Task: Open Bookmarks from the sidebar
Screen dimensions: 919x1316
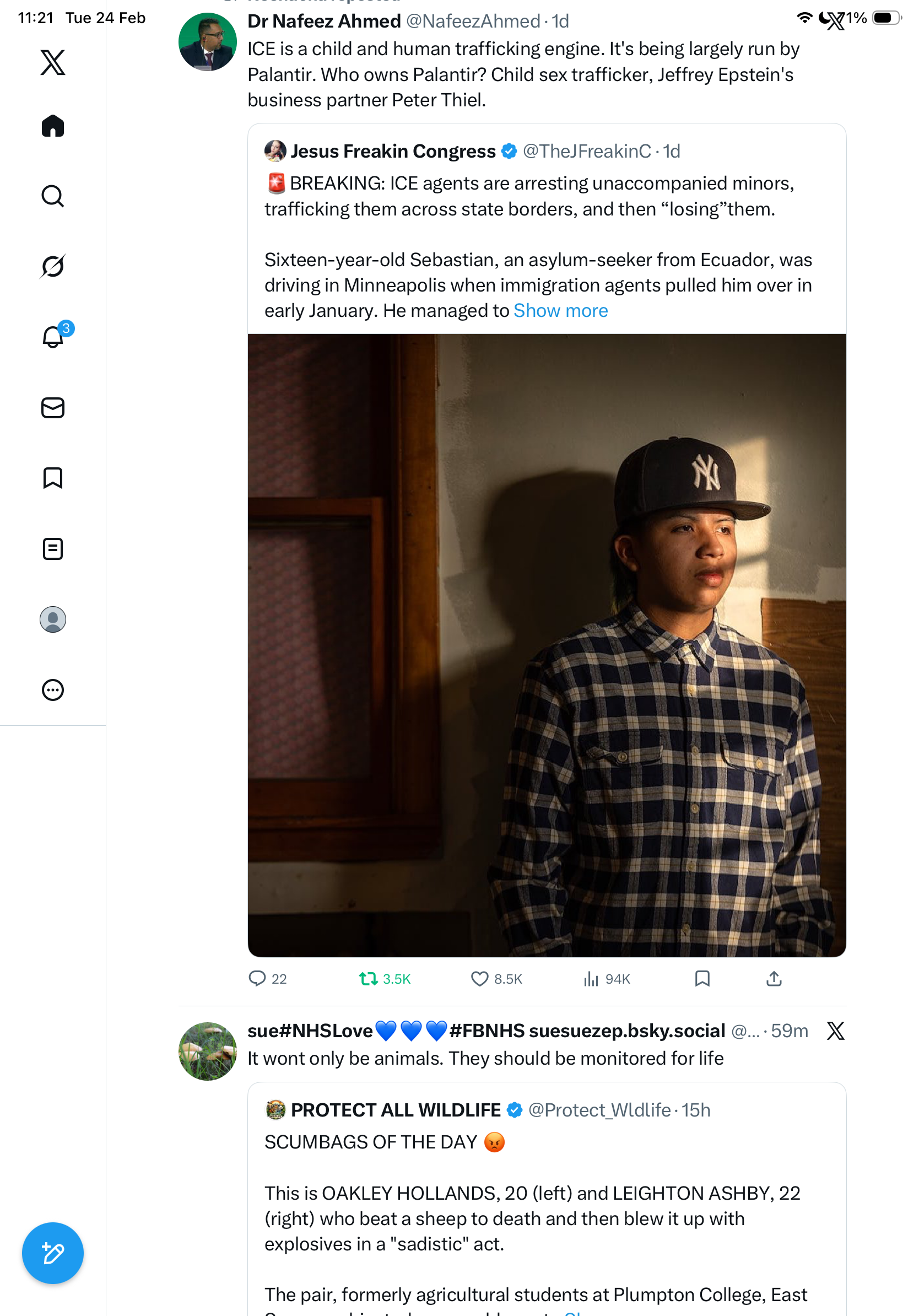Action: (x=53, y=478)
